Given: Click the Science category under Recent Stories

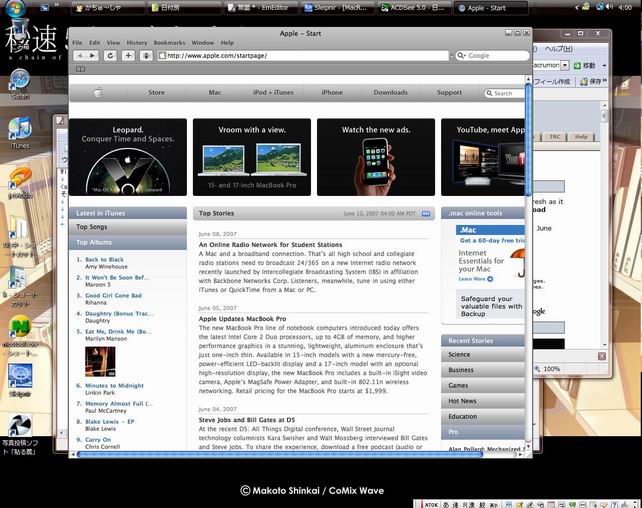Looking at the screenshot, I should coord(483,354).
